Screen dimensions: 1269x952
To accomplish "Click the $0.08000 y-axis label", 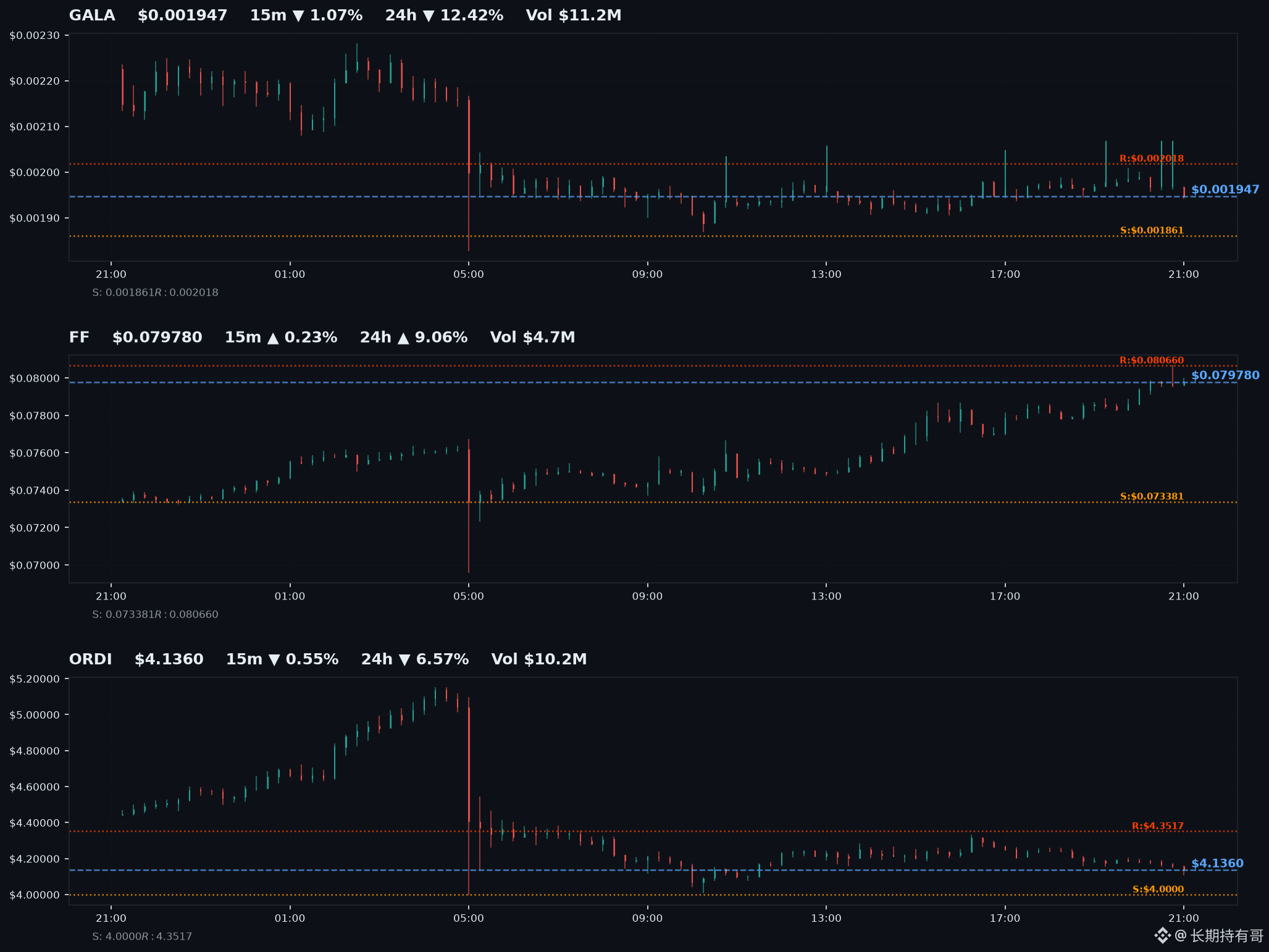I will (x=35, y=379).
